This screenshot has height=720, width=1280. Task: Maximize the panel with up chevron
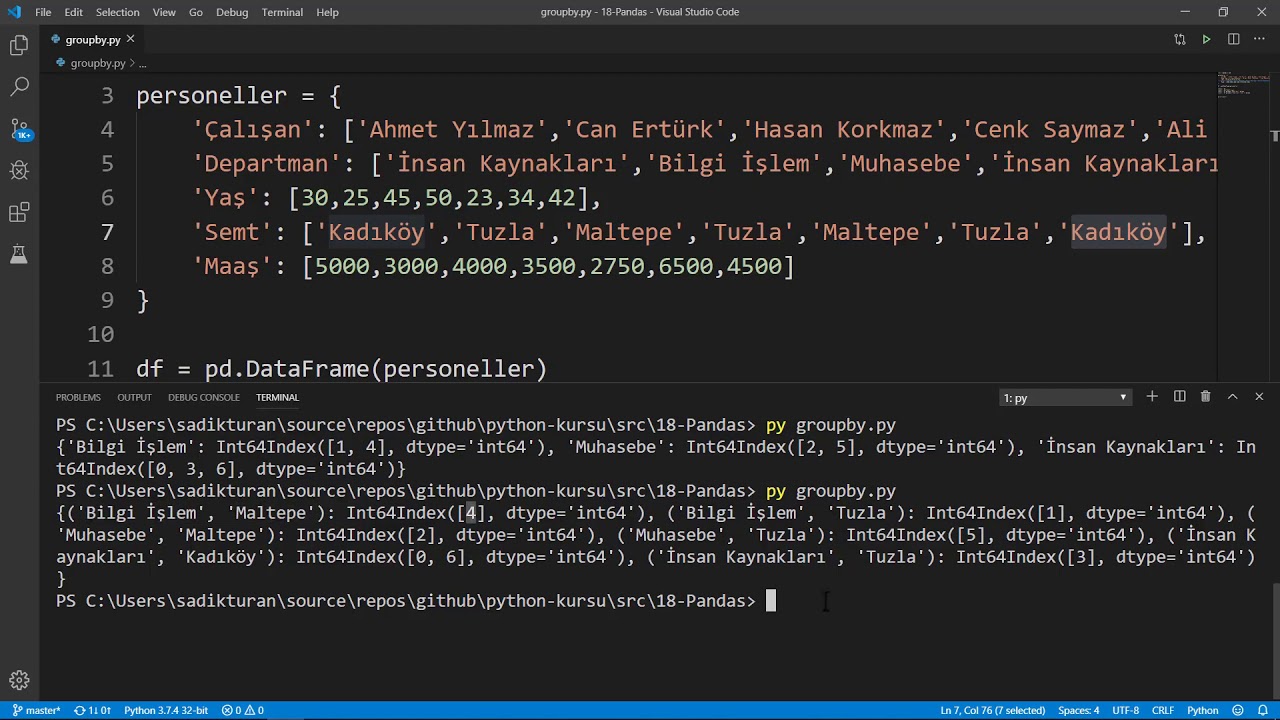(x=1232, y=397)
